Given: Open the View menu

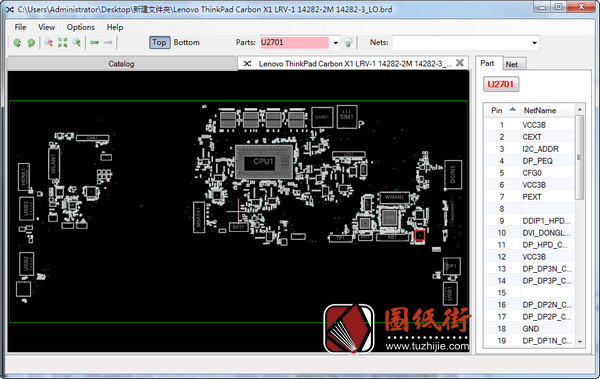Looking at the screenshot, I should pos(46,27).
